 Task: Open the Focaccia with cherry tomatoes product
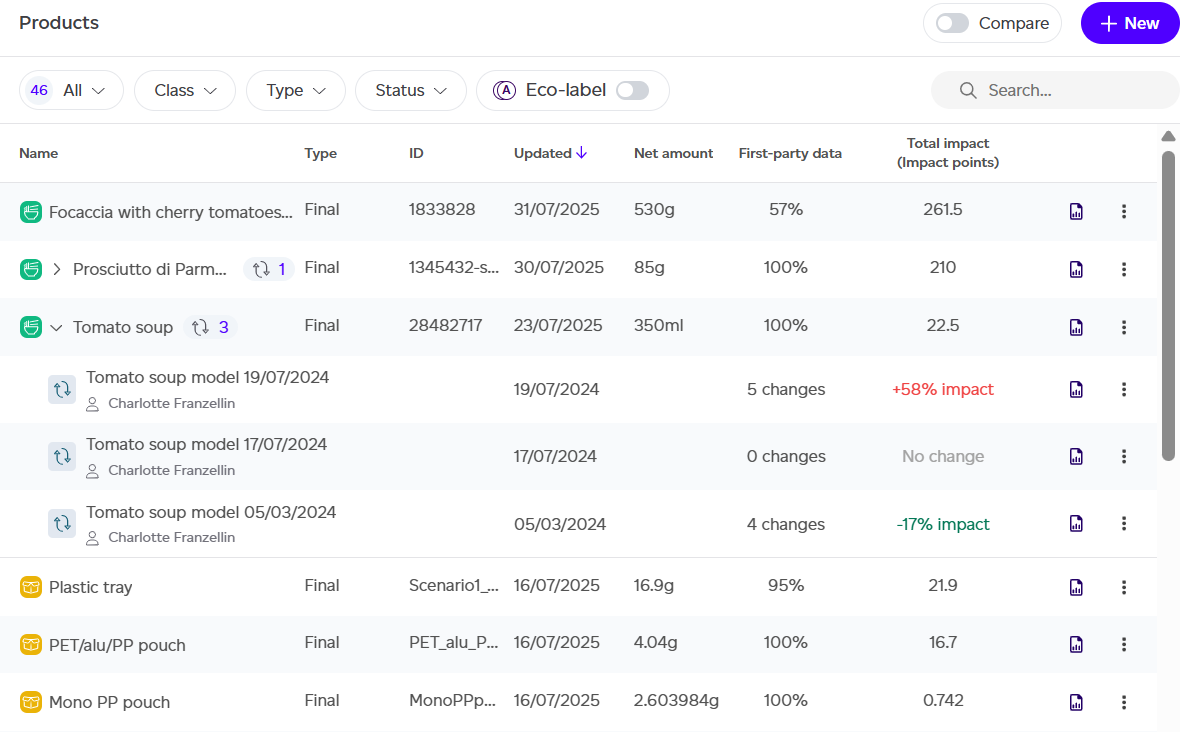tap(171, 212)
